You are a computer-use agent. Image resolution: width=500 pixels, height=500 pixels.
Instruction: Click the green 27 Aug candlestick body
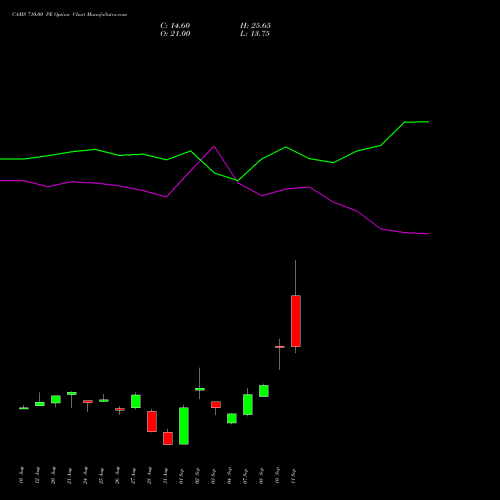tap(136, 401)
